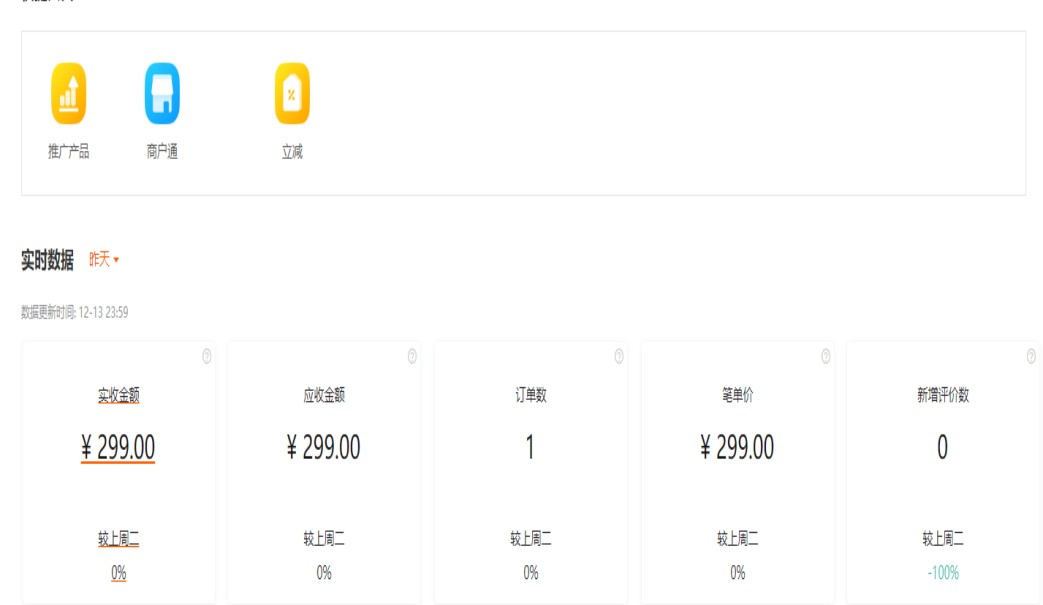The image size is (1043, 605).
Task: Click help icon on 应收金额 card
Action: coord(412,356)
